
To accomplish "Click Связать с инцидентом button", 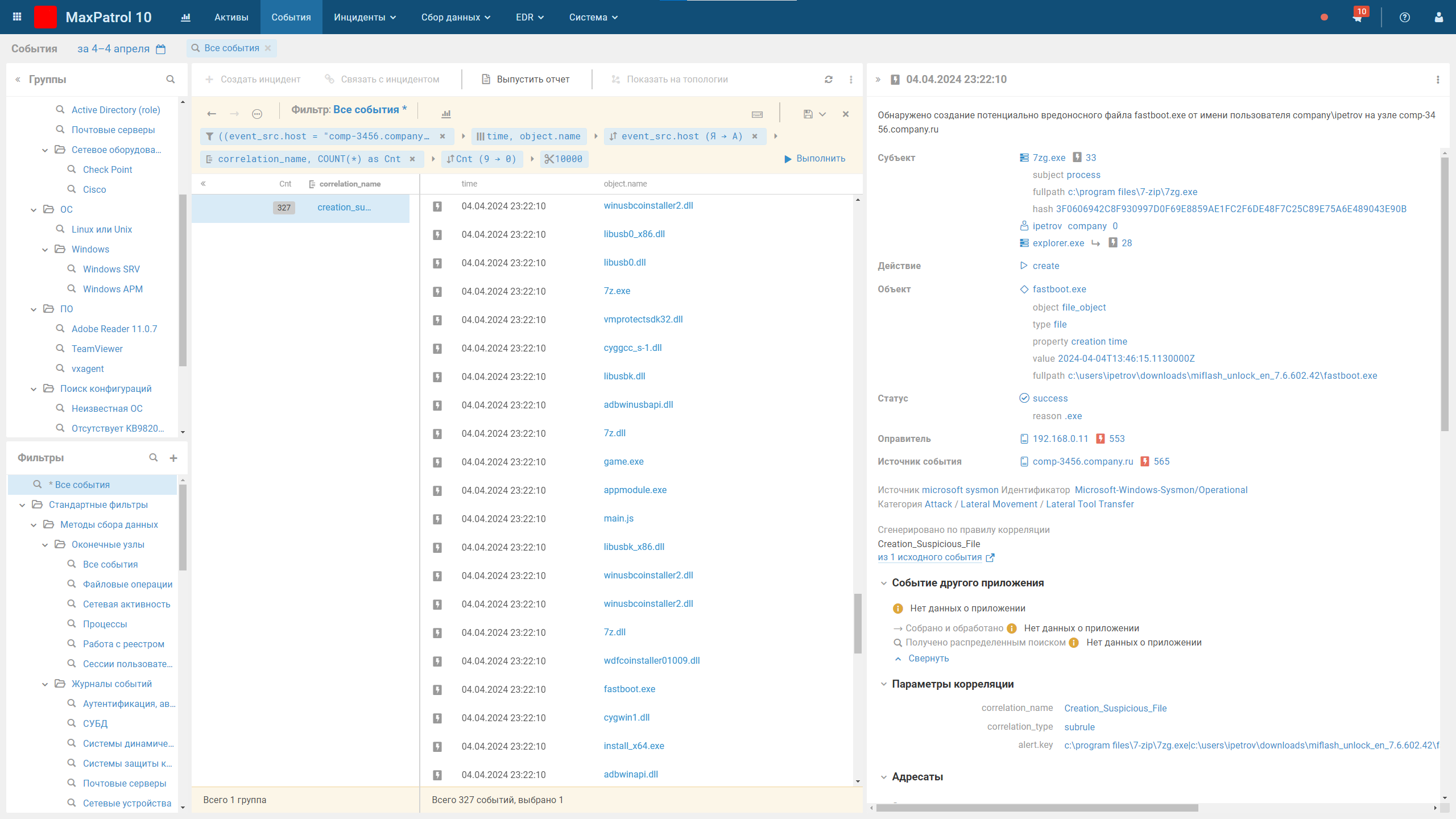I will click(382, 80).
